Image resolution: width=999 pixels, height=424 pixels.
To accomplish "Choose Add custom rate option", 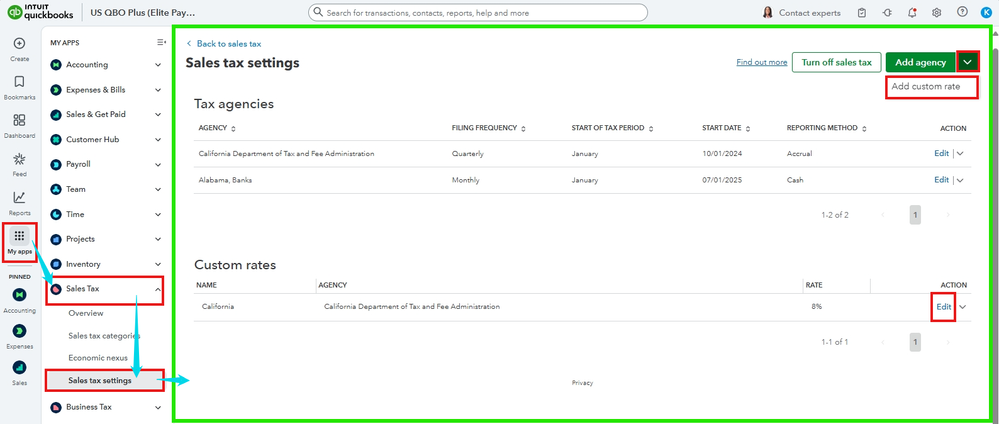I will 926,87.
